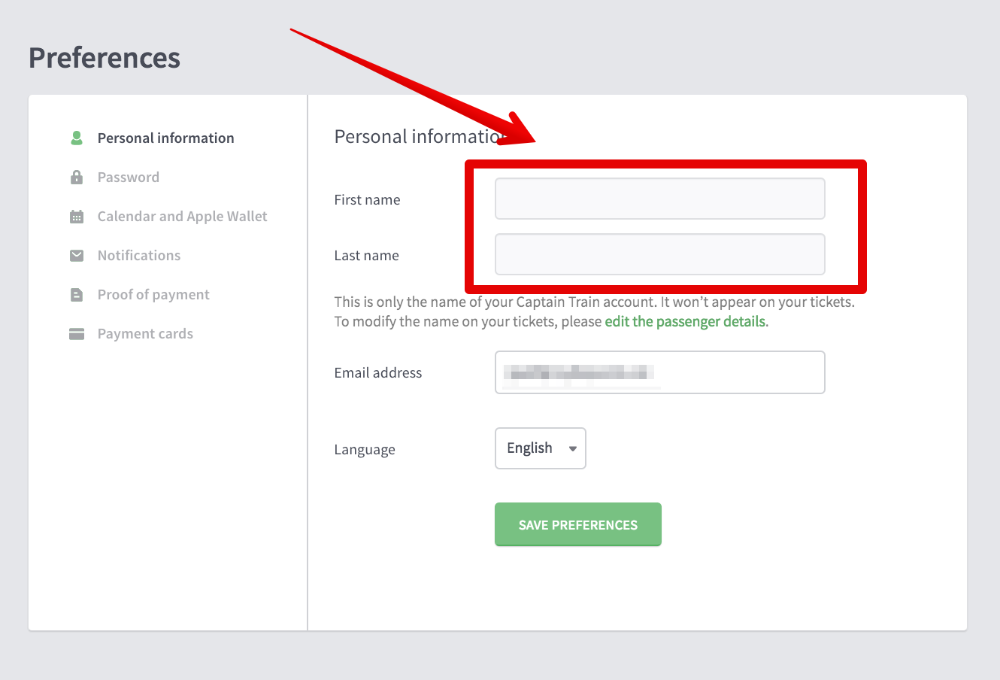Open the Personal information section

pos(166,138)
